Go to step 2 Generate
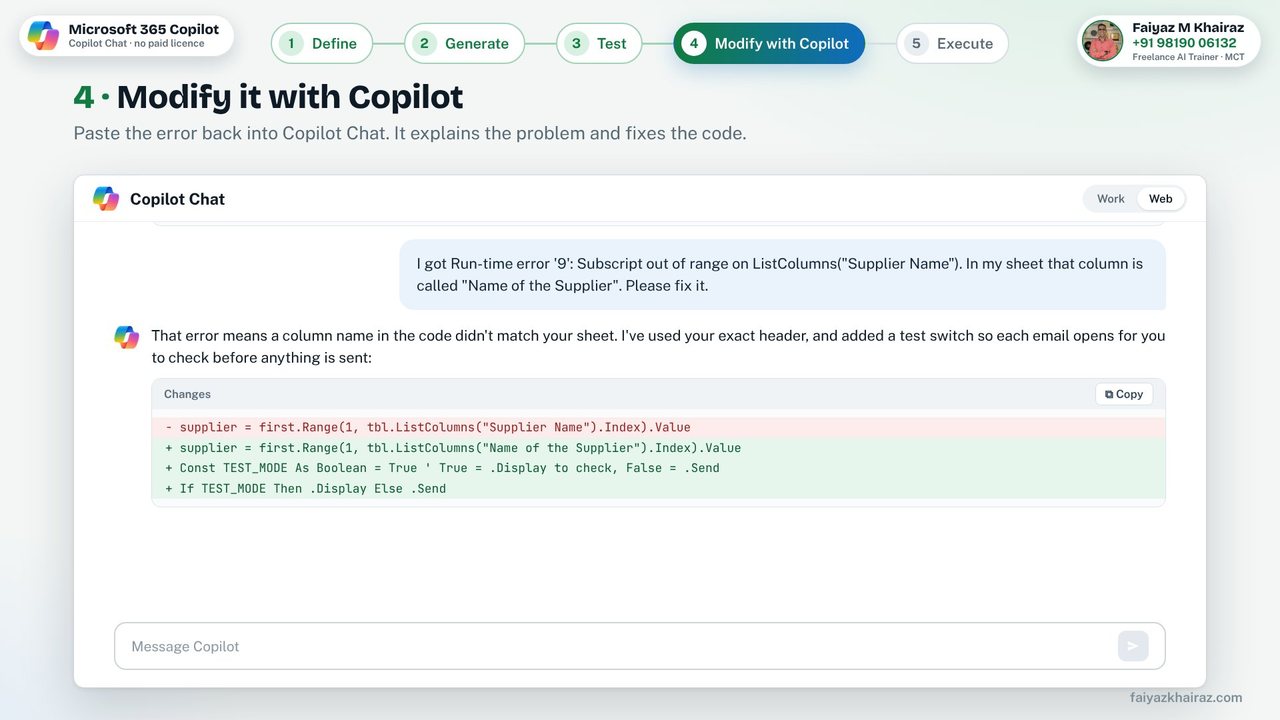The width and height of the screenshot is (1280, 720). pos(464,43)
